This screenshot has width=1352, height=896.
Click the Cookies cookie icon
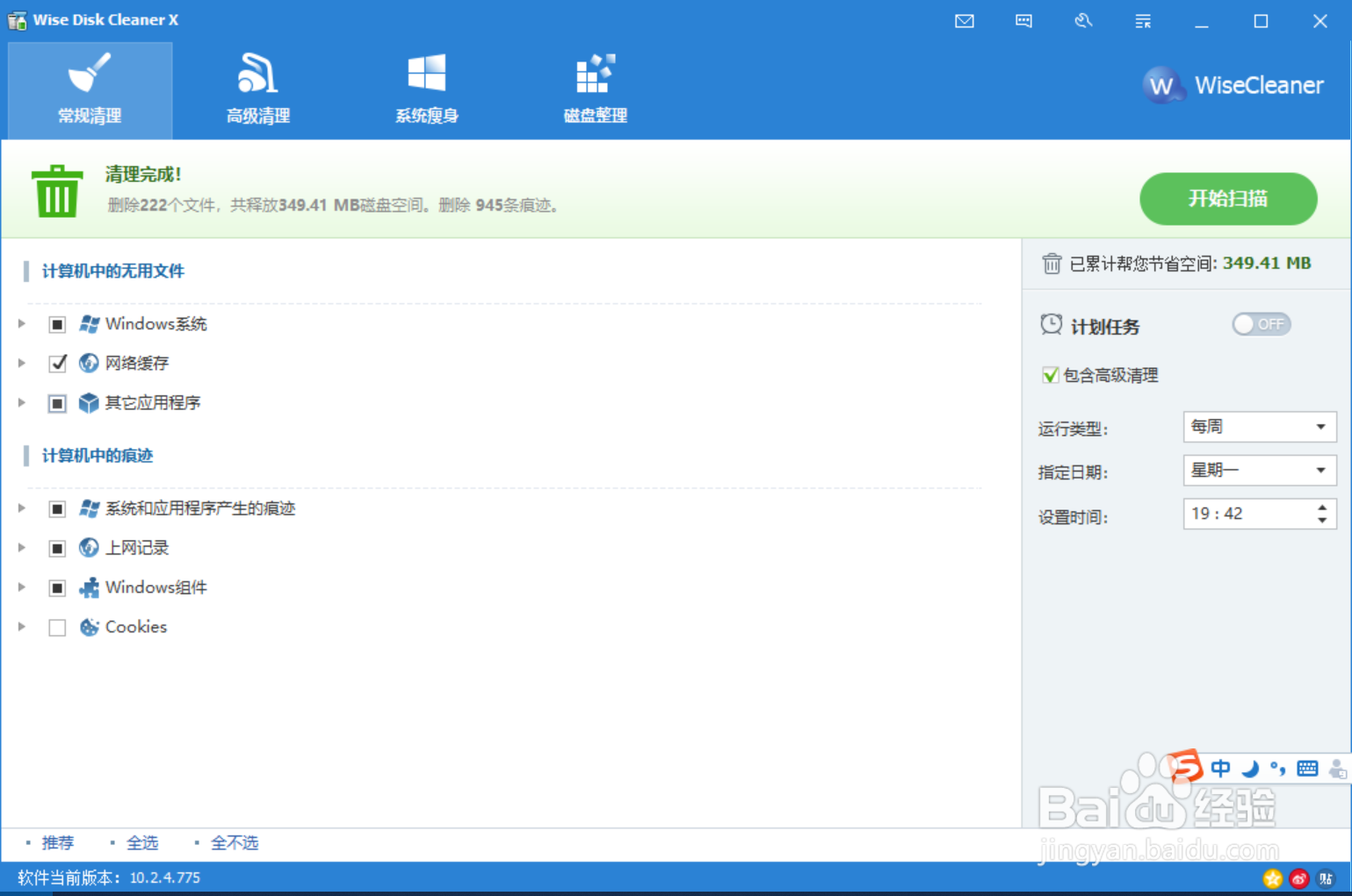point(89,627)
